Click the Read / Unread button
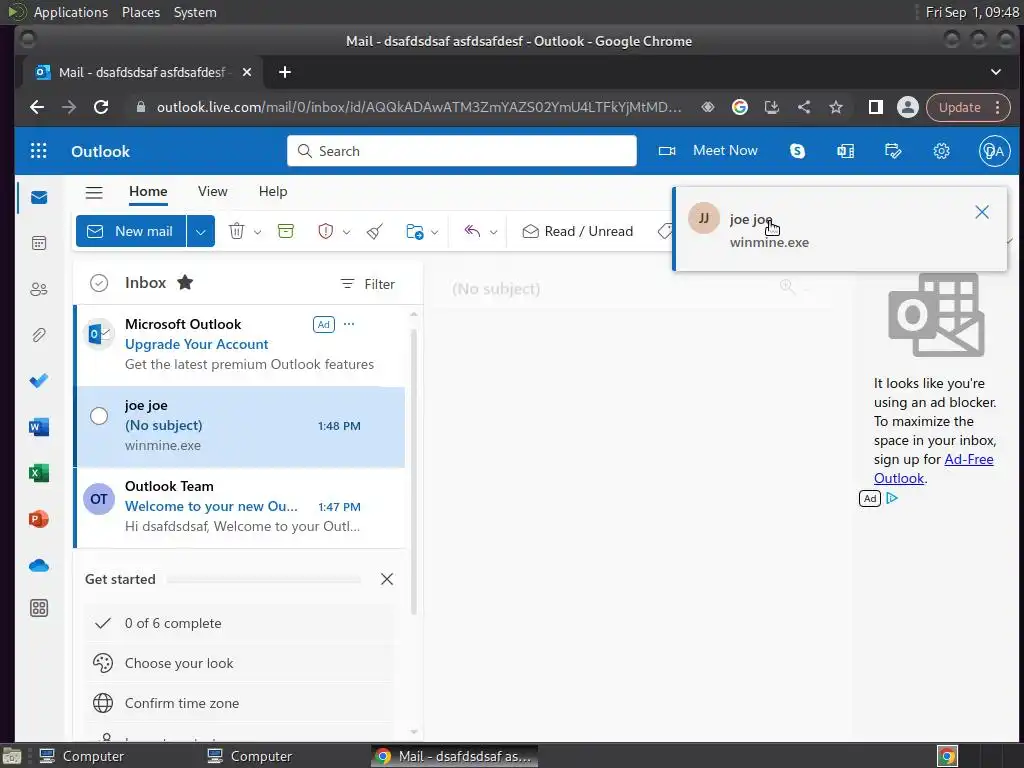 [578, 231]
